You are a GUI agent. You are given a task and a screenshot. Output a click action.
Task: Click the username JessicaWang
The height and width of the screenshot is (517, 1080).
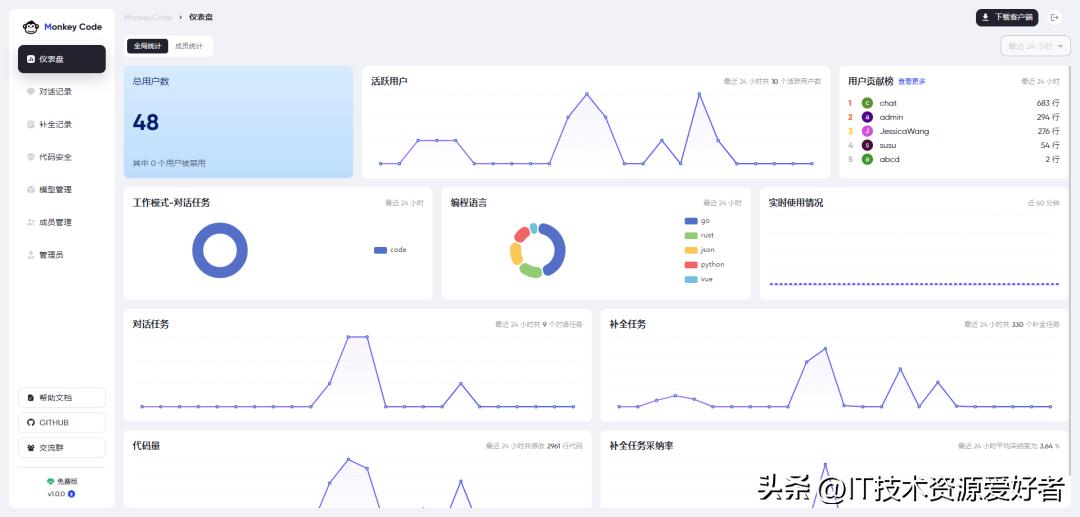[903, 131]
